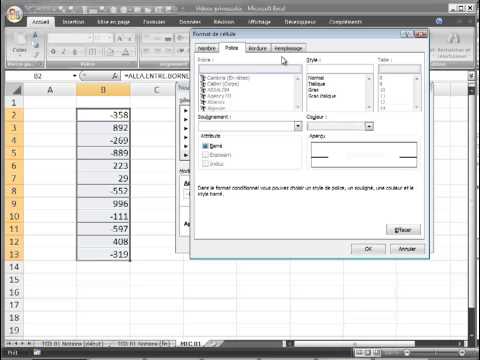Click the macro record icon in status bar
Screen dimensions: 480x360
click(x=37, y=352)
